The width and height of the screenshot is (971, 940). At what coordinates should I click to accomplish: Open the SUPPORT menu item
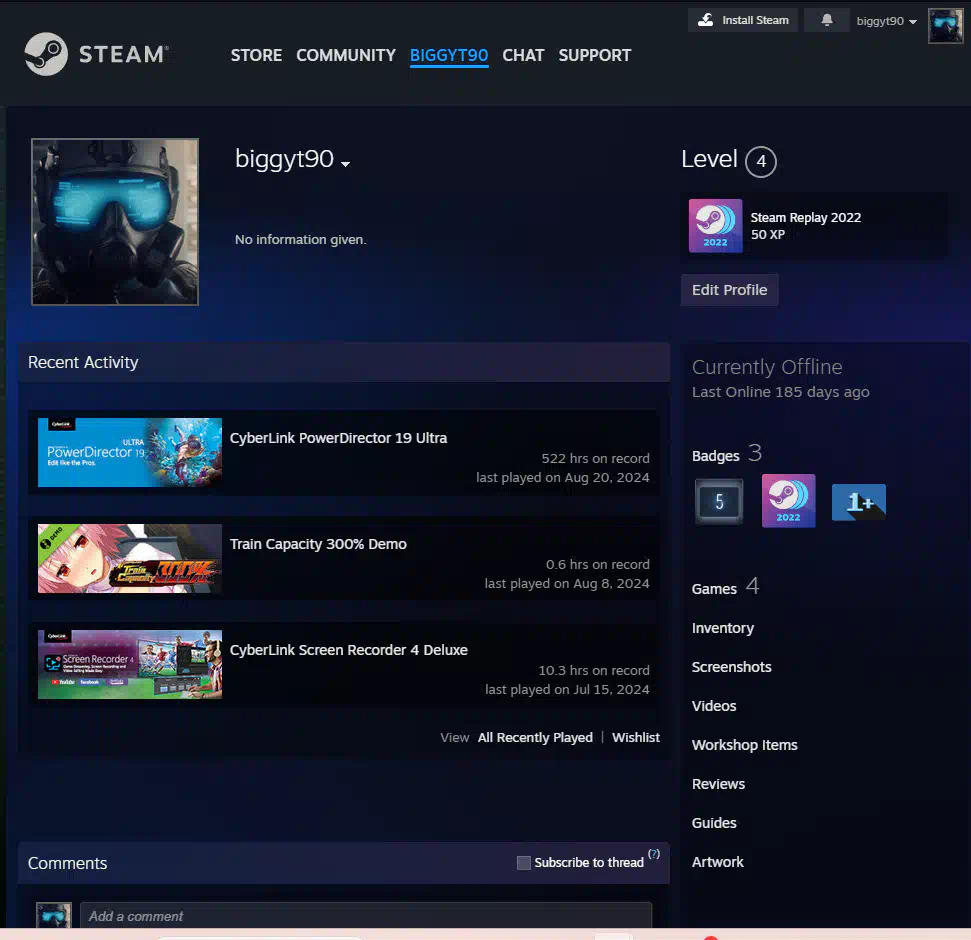pos(594,55)
